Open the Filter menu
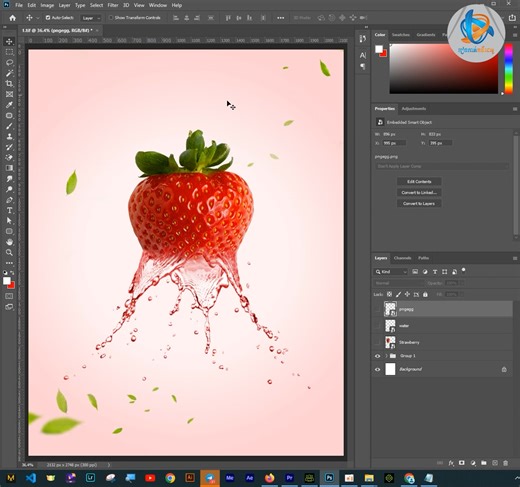This screenshot has height=487, width=520. [113, 5]
